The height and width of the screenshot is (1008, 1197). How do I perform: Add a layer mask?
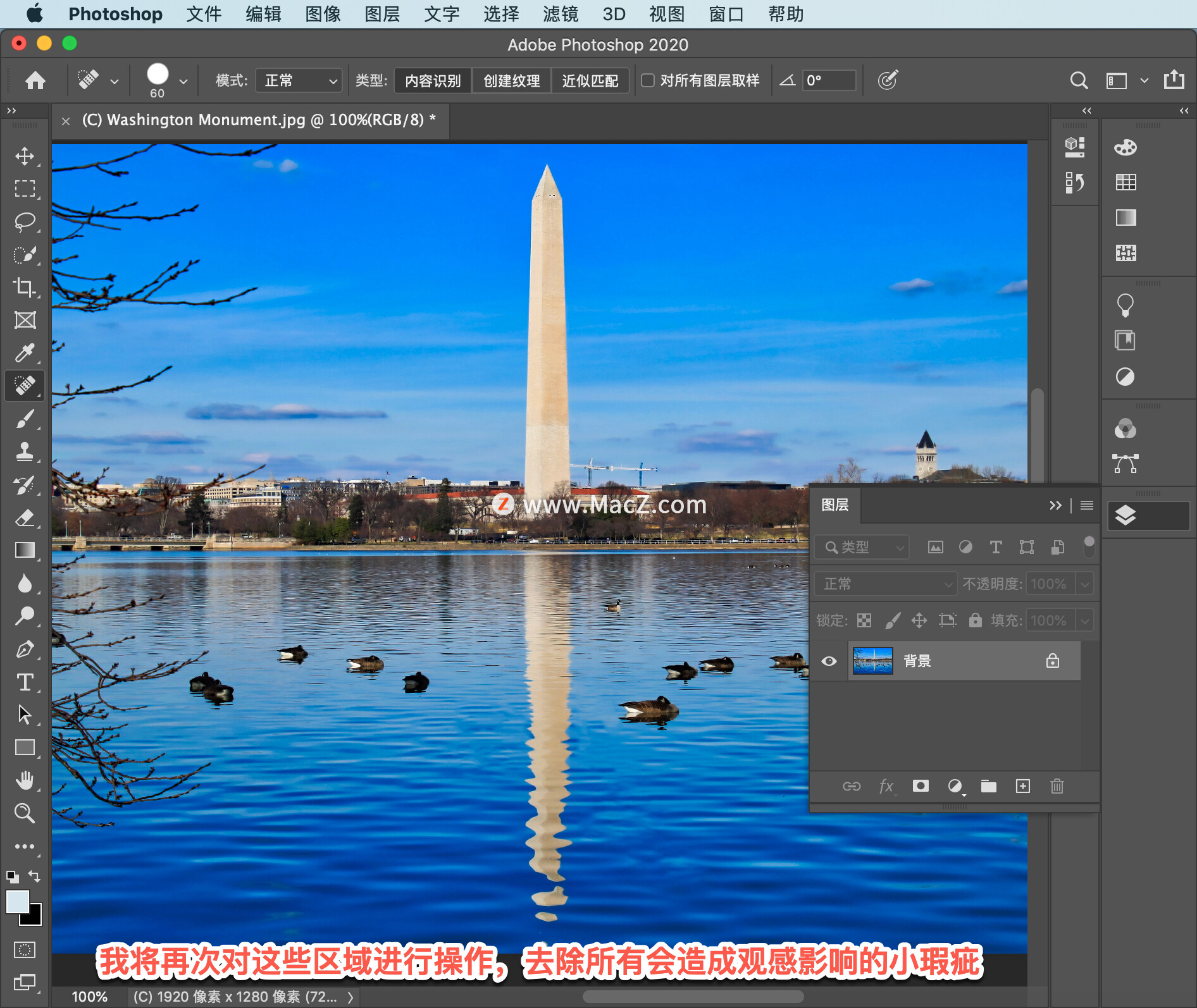[x=921, y=786]
